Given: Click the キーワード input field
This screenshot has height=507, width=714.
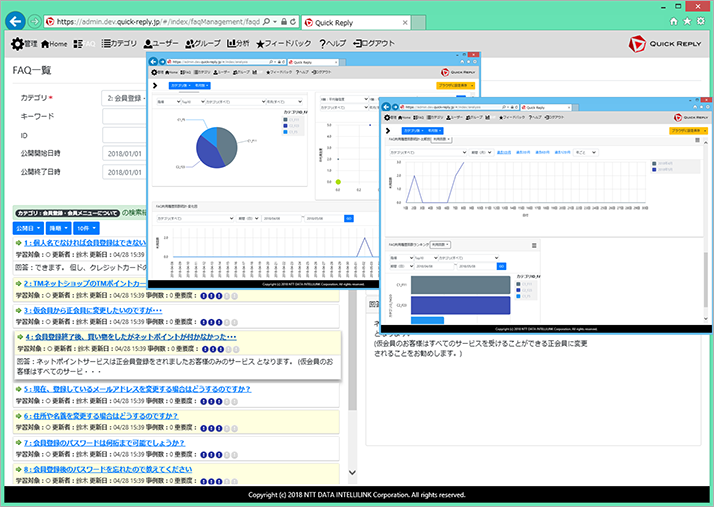Looking at the screenshot, I should [x=124, y=116].
